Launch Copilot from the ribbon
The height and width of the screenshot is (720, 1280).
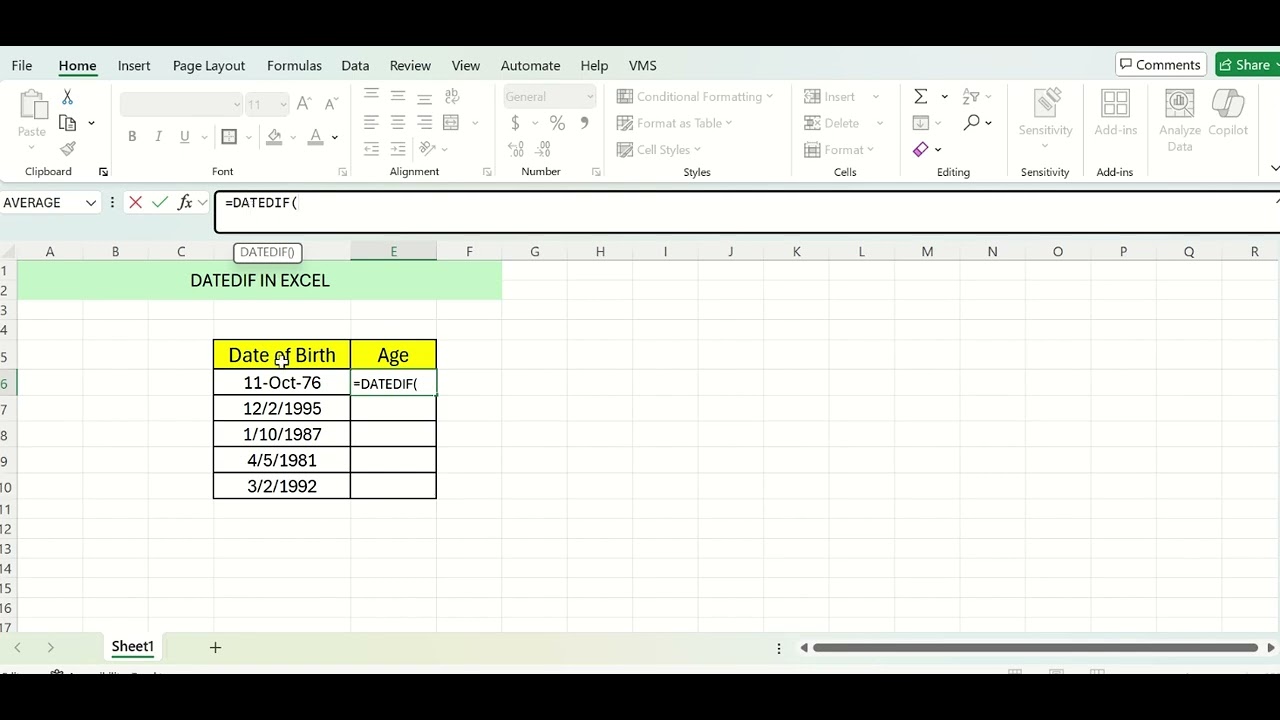click(x=1228, y=104)
